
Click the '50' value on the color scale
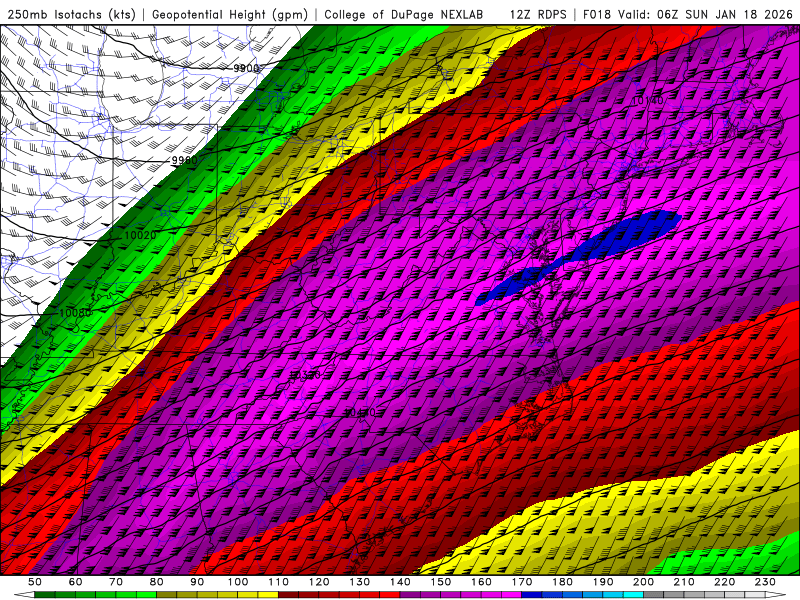tap(35, 582)
